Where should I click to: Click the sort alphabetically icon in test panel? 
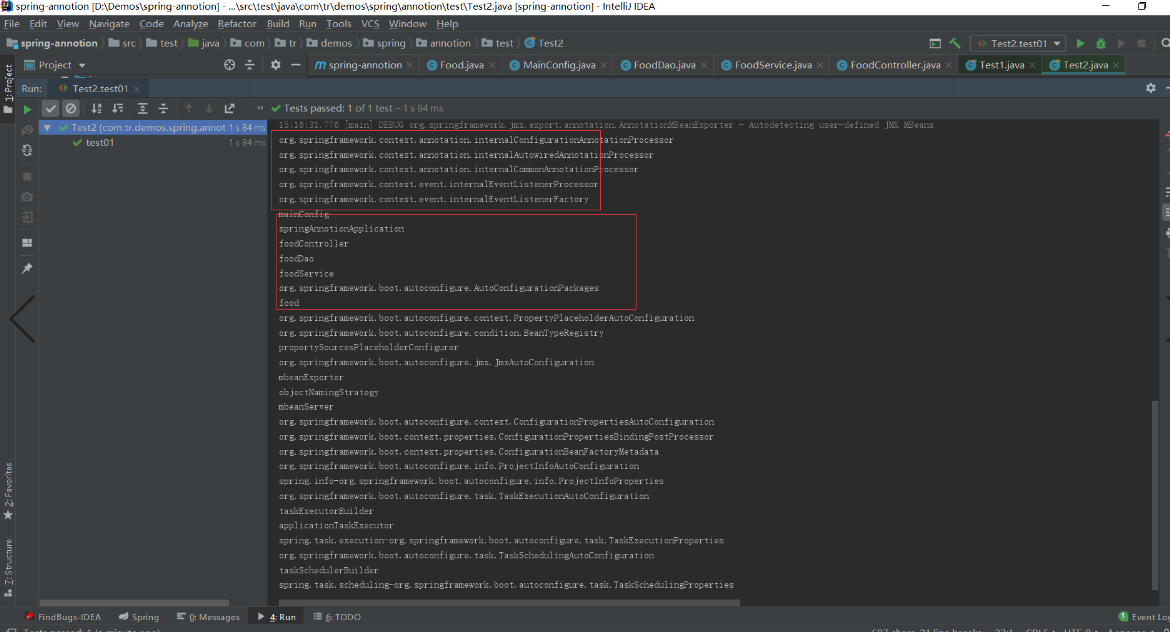tap(97, 108)
